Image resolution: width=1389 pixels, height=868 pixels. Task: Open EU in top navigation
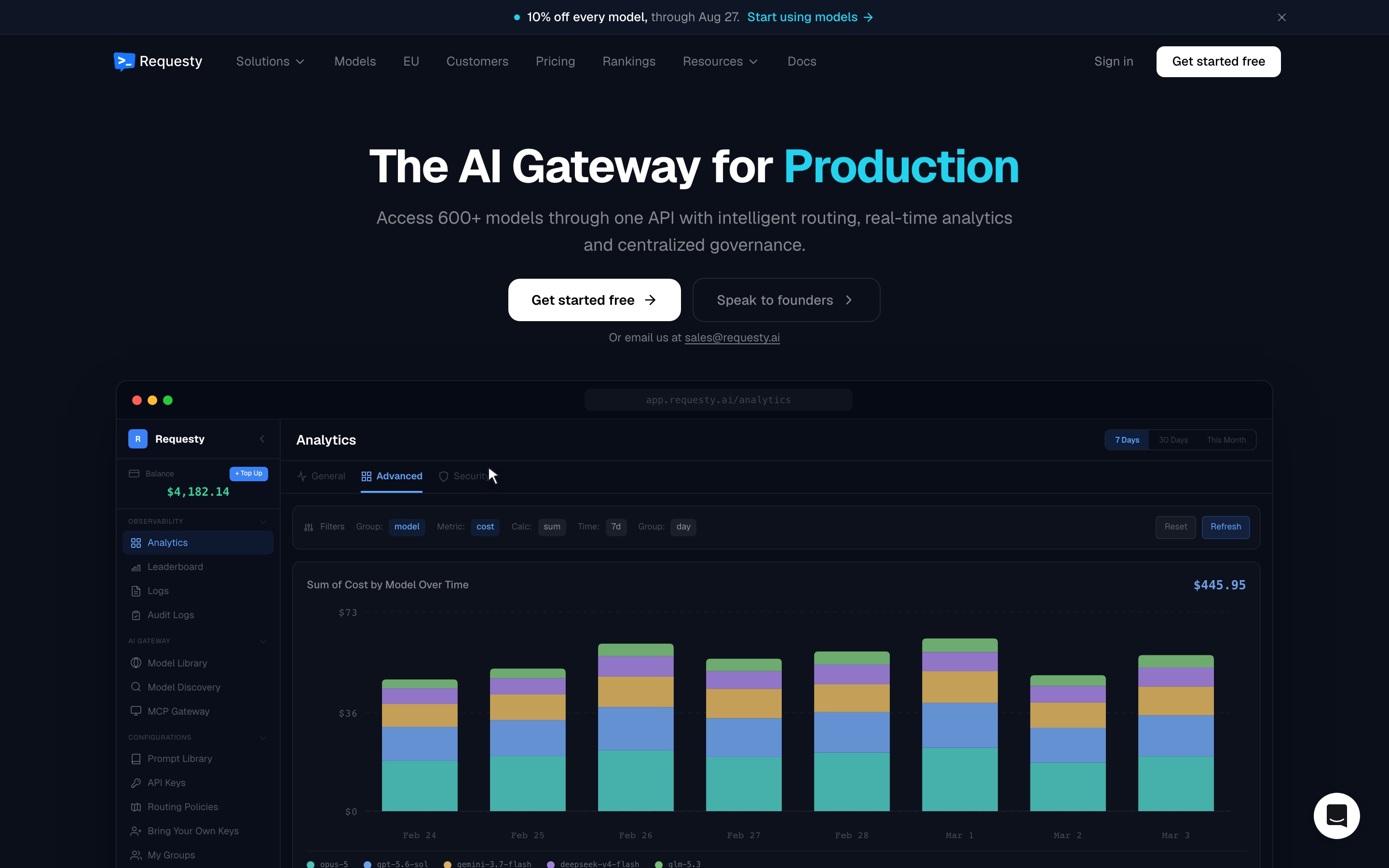pyautogui.click(x=411, y=61)
